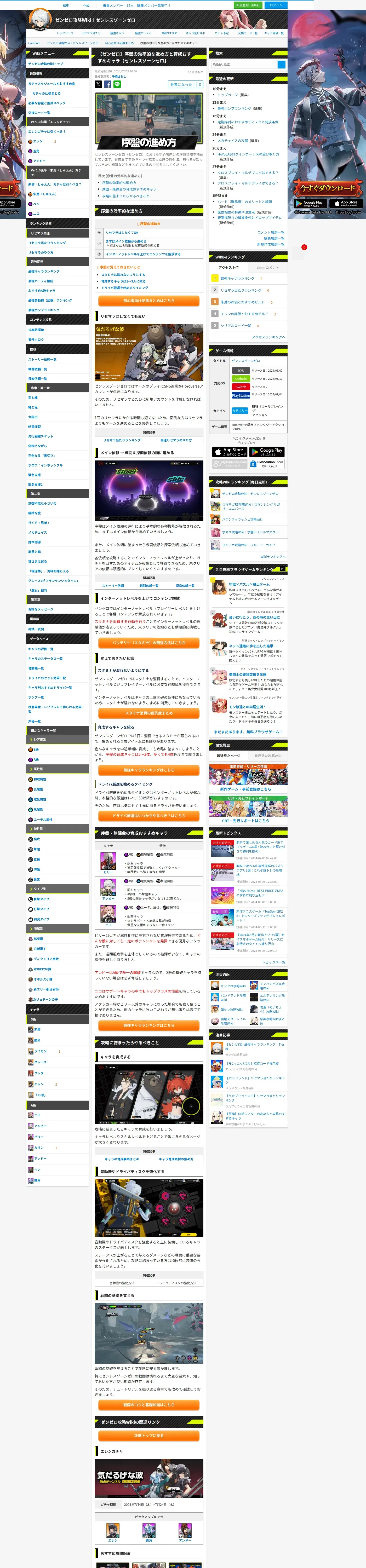Screen dimensions: 366x1568
Task: Open ストーリー依頼 related article link
Action: [113, 586]
